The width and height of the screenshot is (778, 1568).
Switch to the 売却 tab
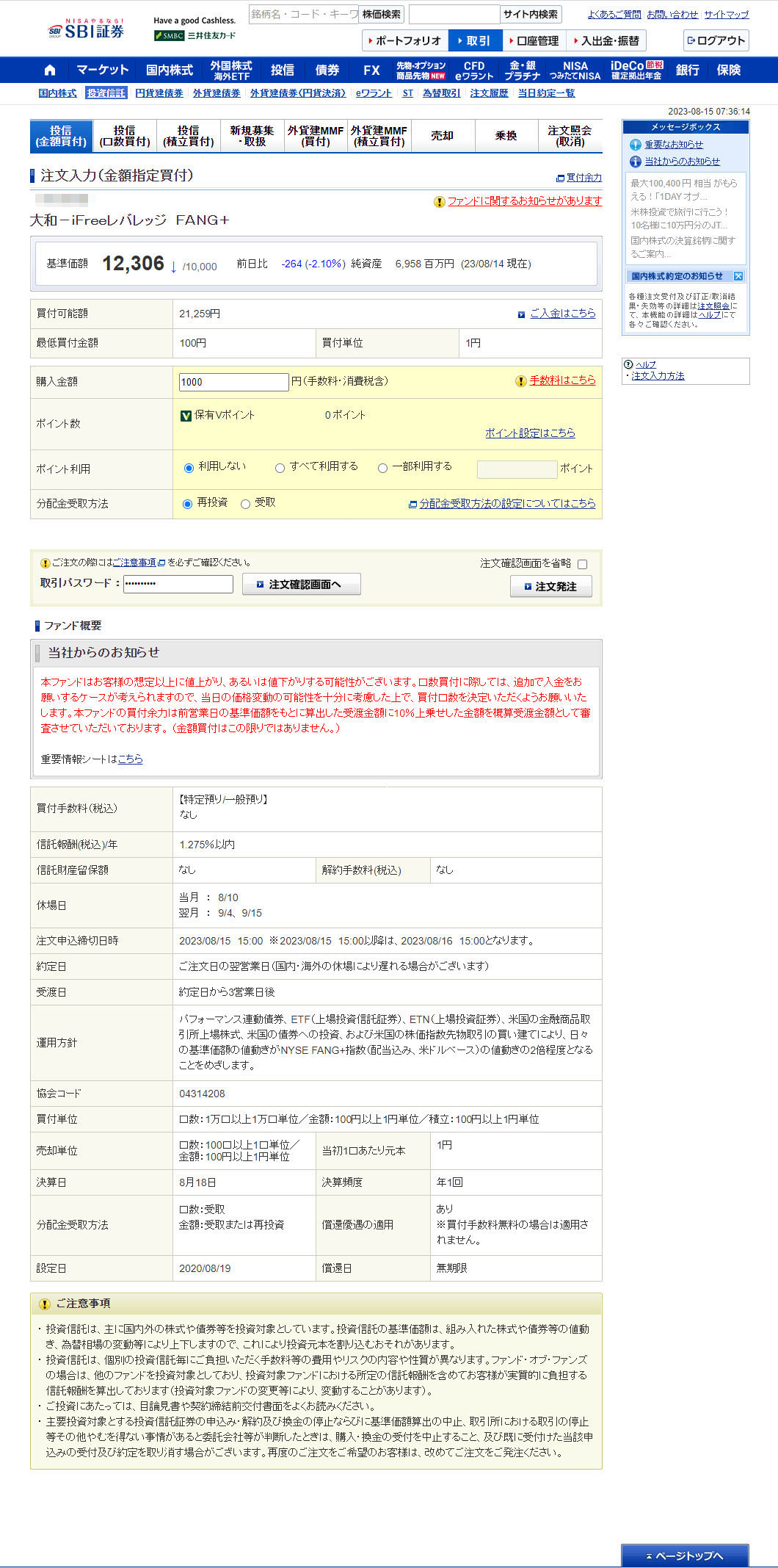click(442, 136)
